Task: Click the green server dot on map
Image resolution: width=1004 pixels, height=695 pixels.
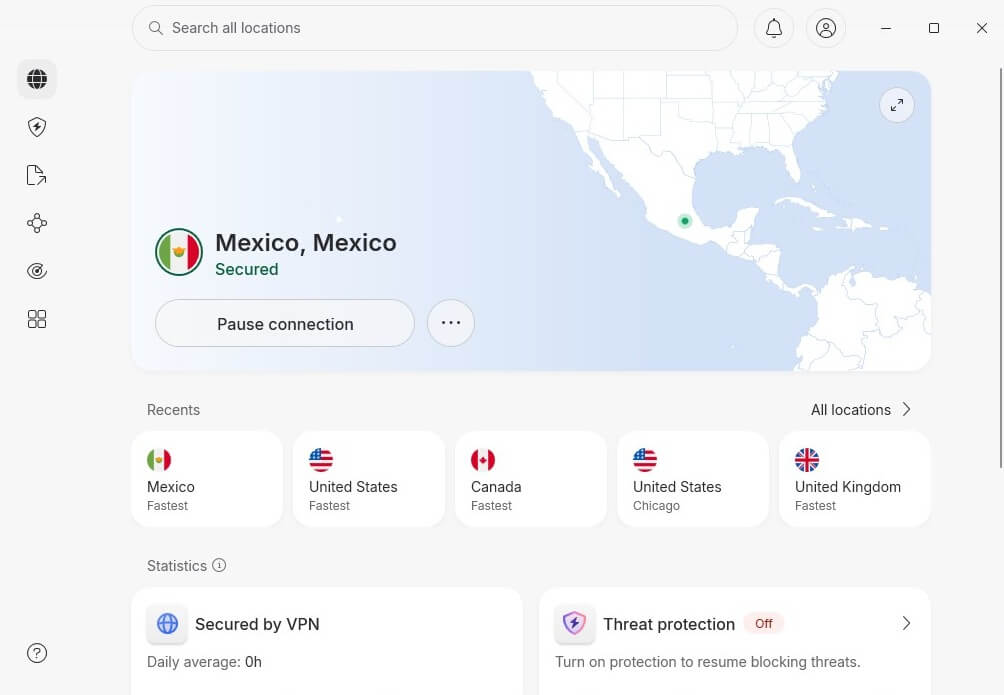Action: [x=684, y=221]
